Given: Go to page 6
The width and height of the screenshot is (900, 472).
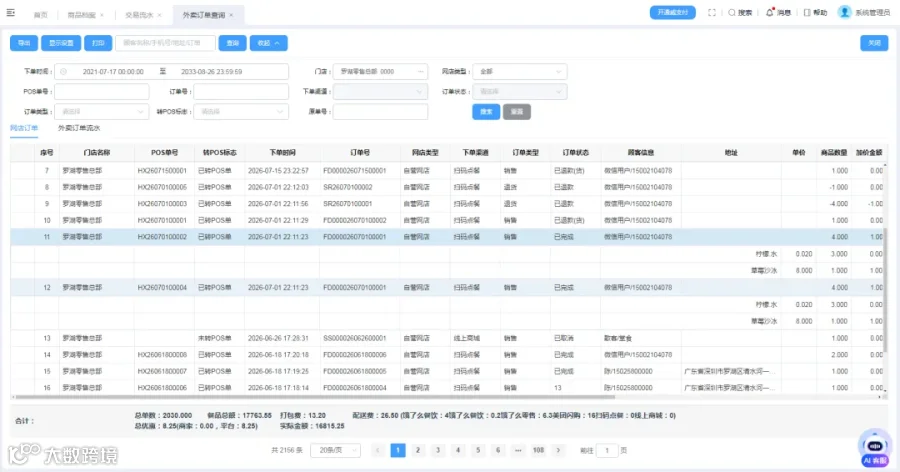Looking at the screenshot, I should 498,450.
